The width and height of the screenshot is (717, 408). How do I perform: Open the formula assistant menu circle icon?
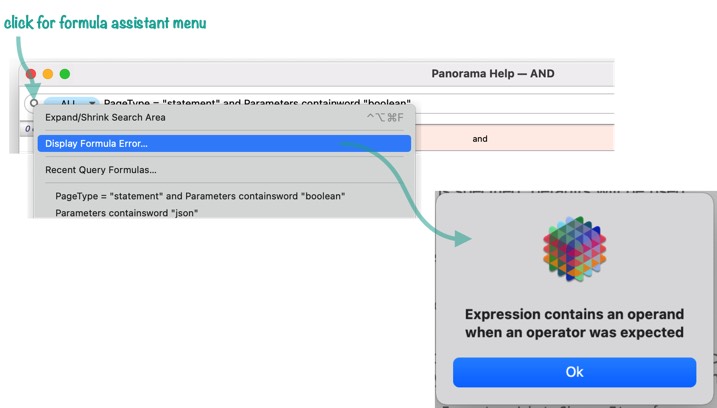[34, 103]
